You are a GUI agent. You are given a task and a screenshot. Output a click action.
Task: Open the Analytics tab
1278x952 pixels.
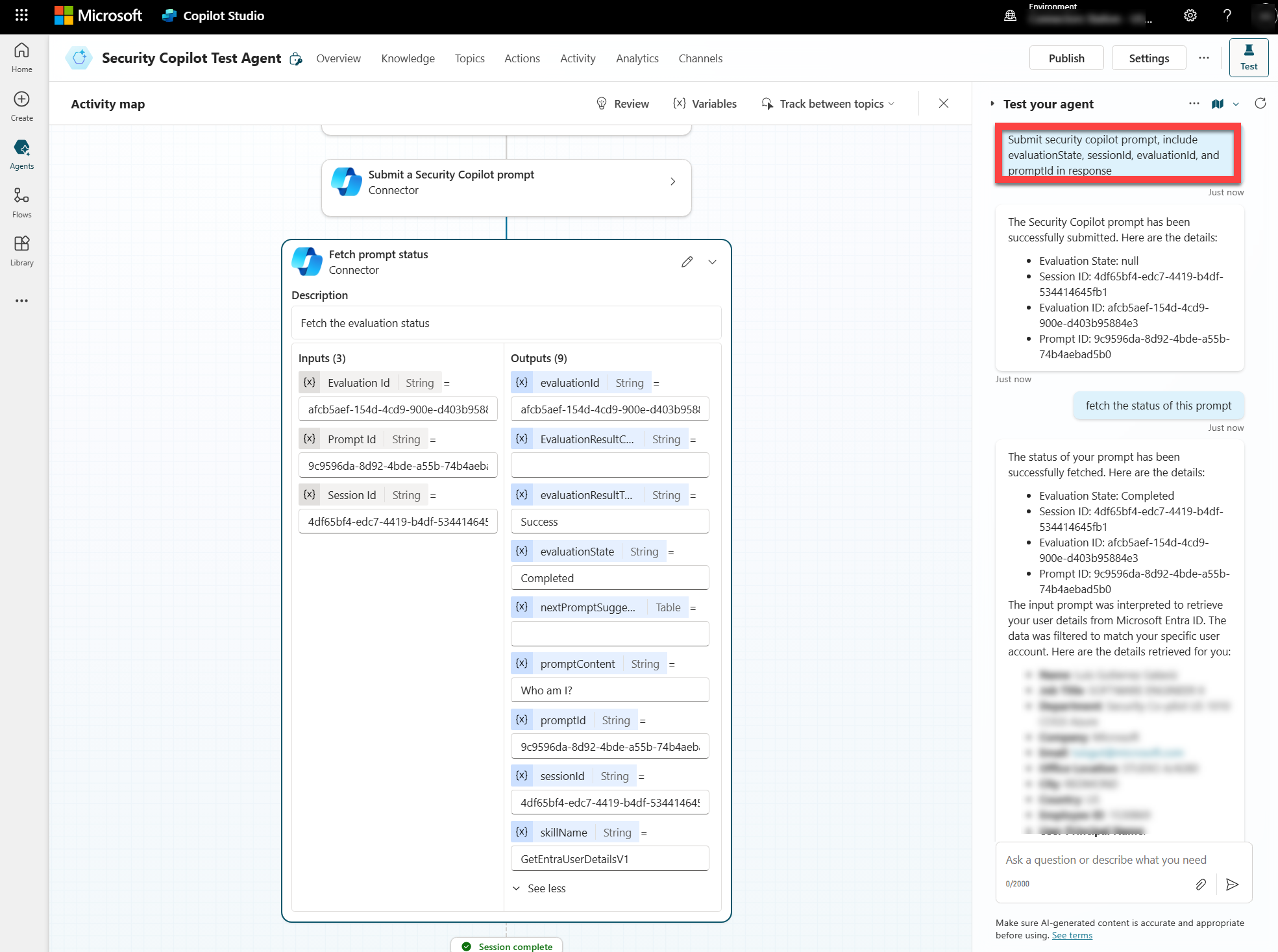[637, 58]
